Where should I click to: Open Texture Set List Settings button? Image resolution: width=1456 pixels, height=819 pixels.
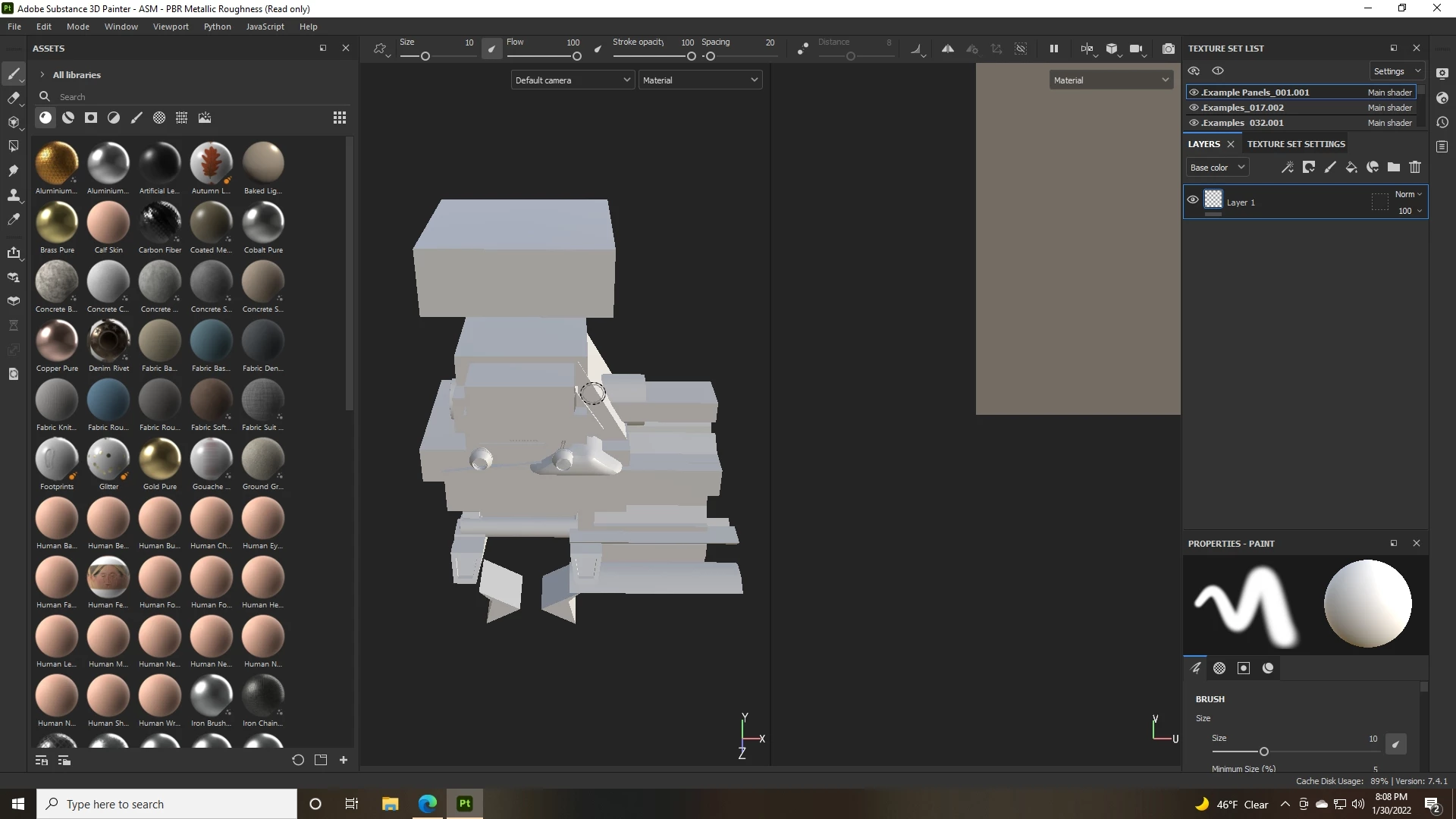(1397, 71)
